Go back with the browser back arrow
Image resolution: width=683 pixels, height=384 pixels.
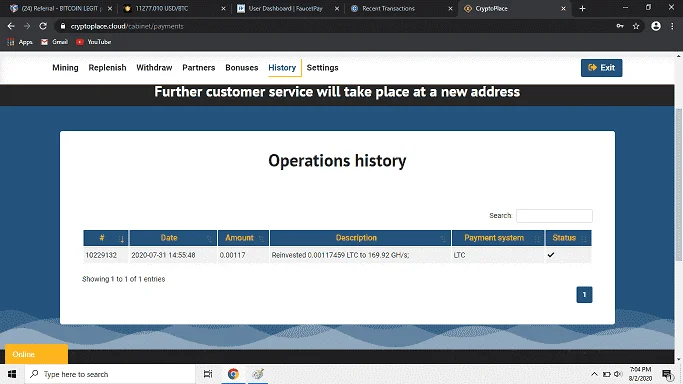pos(11,26)
